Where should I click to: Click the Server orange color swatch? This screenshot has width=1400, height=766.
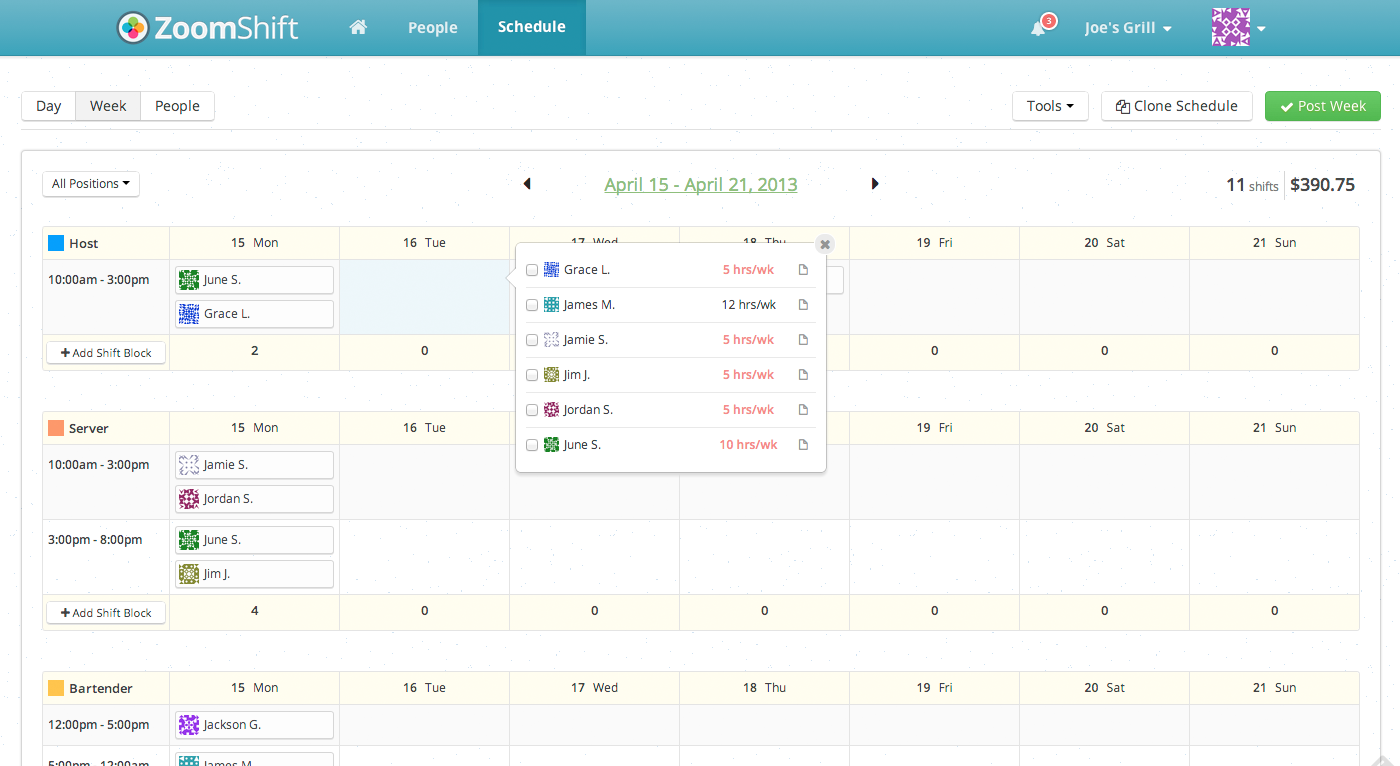[56, 428]
